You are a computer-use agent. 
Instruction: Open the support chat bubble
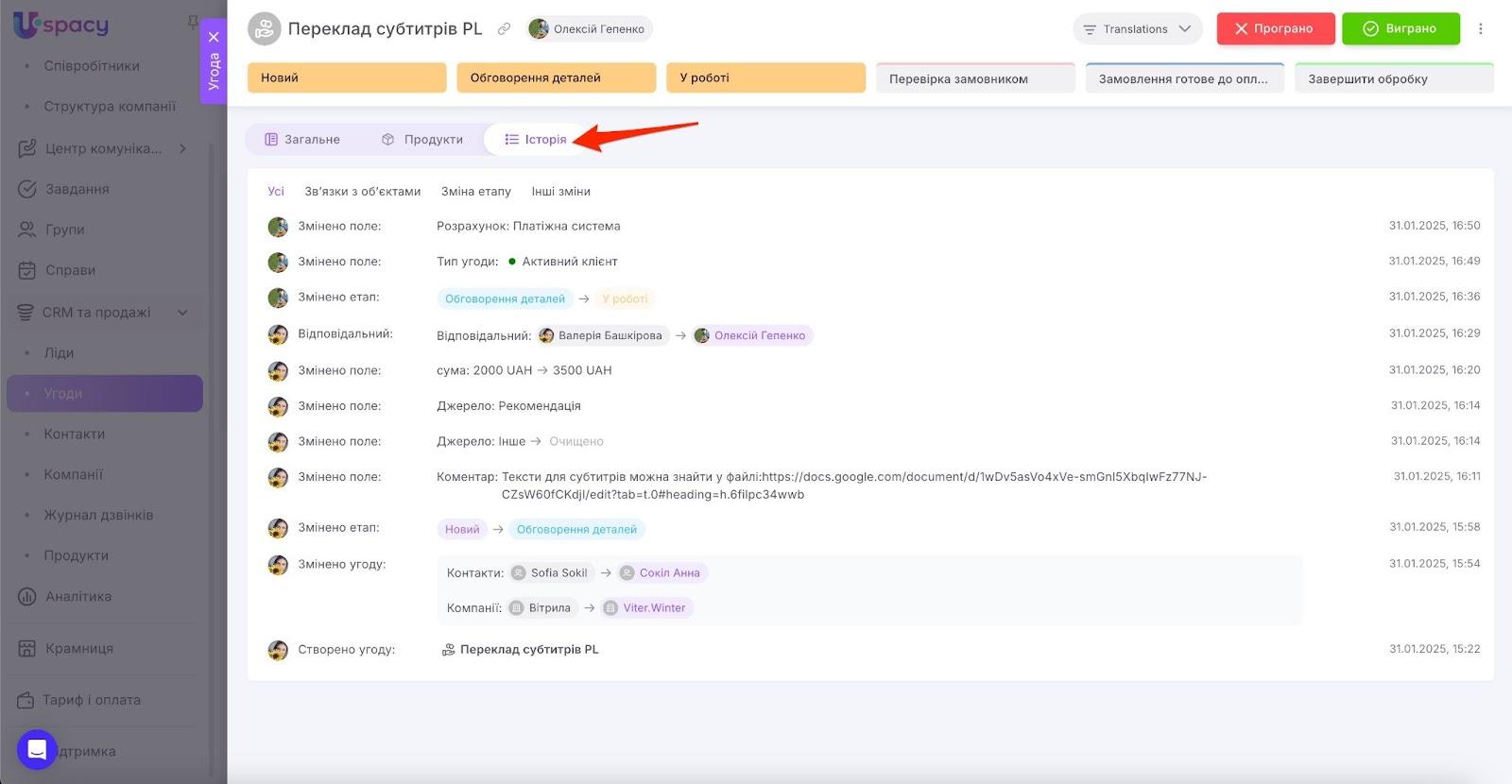click(x=37, y=750)
